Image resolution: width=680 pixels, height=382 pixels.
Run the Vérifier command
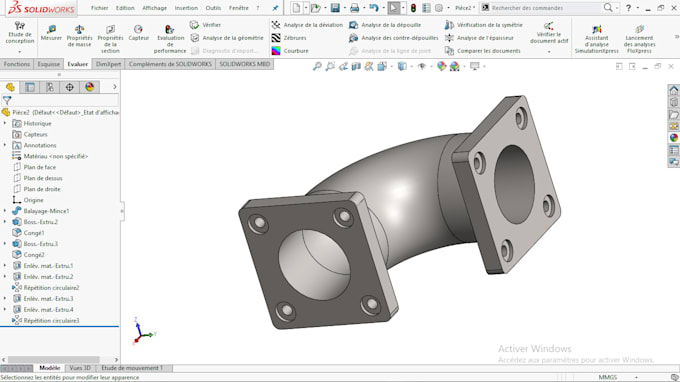[205, 25]
